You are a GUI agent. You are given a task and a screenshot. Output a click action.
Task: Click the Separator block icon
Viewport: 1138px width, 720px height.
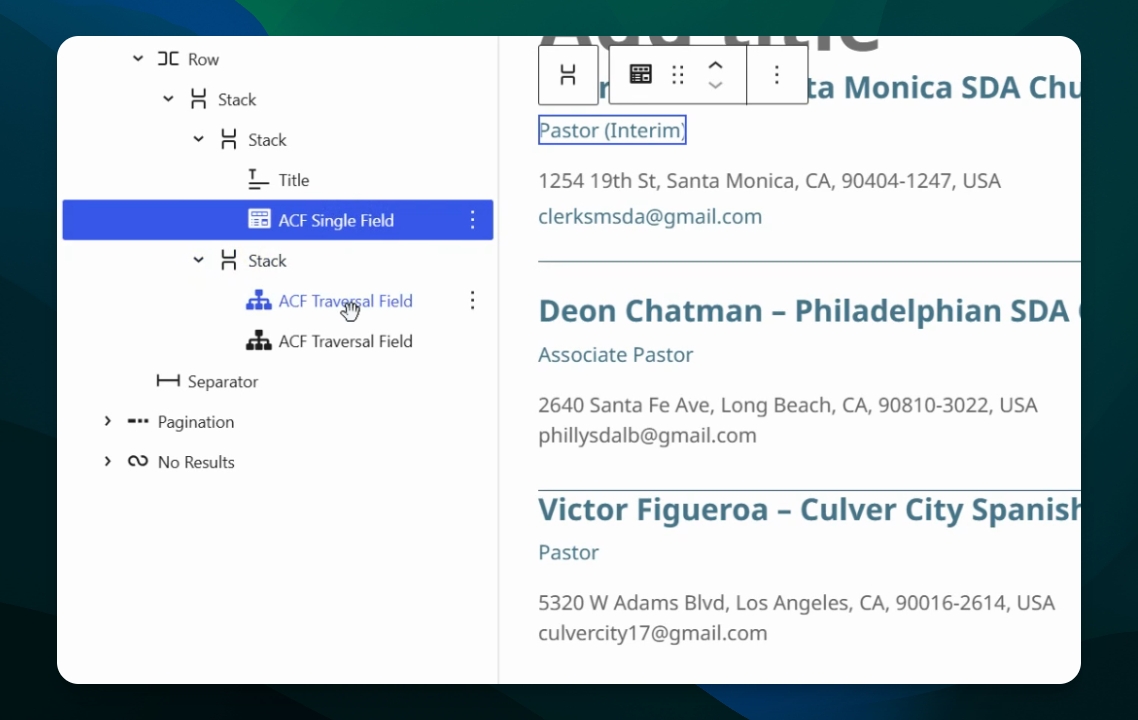[x=168, y=380]
